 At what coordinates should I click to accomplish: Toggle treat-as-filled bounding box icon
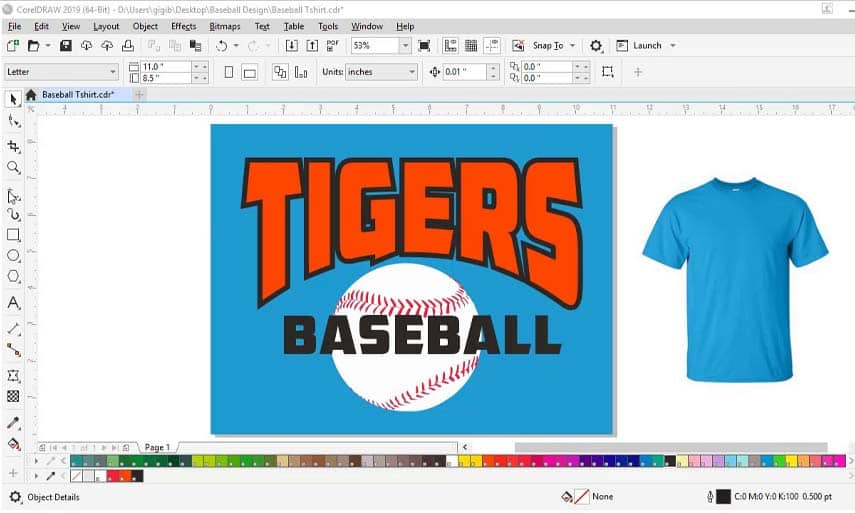pyautogui.click(x=607, y=72)
